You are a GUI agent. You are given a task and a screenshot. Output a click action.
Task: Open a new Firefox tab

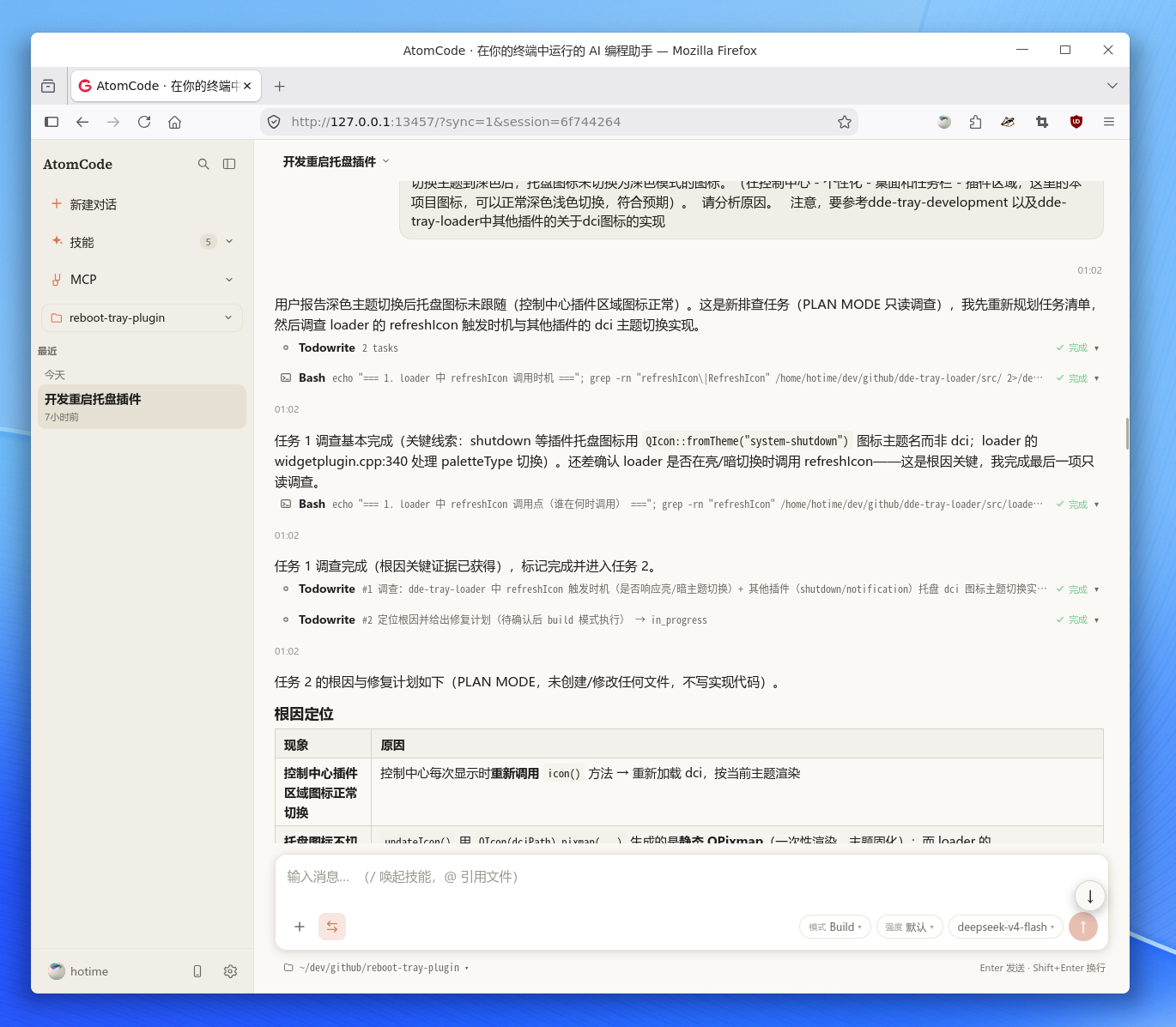pyautogui.click(x=280, y=86)
